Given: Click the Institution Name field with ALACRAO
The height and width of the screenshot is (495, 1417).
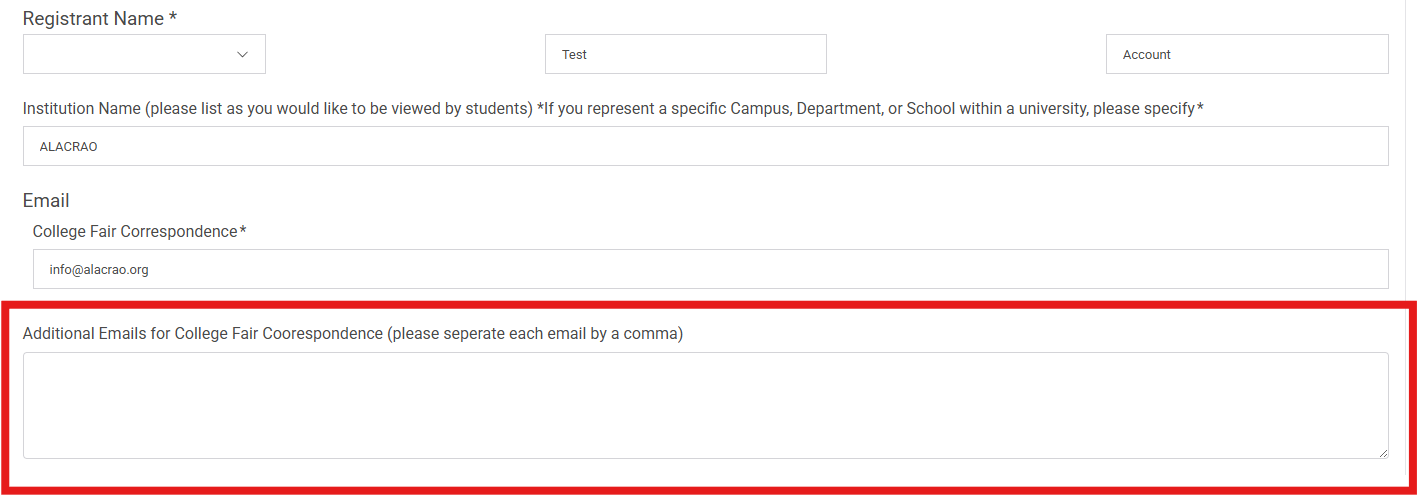Looking at the screenshot, I should [x=706, y=146].
